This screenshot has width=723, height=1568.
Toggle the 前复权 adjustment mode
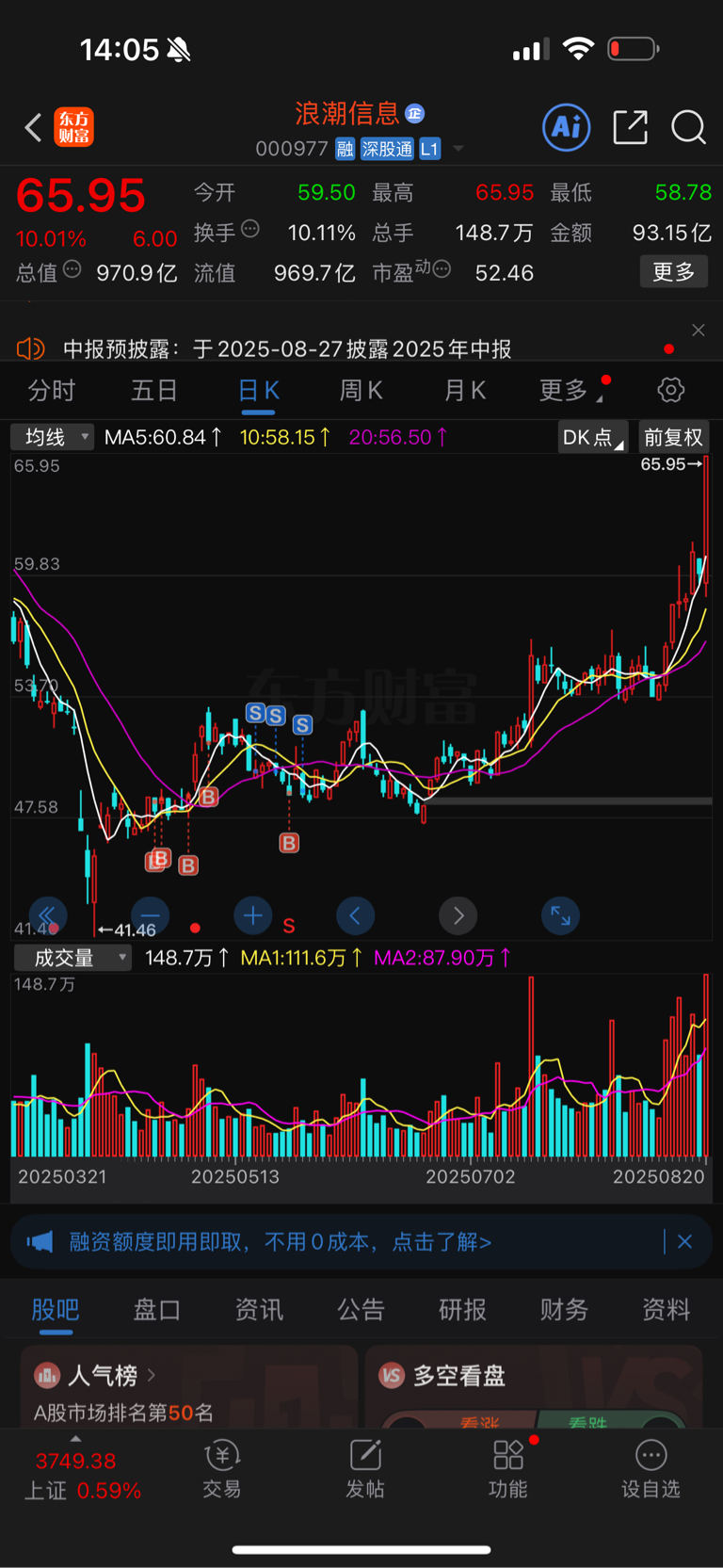[x=673, y=437]
